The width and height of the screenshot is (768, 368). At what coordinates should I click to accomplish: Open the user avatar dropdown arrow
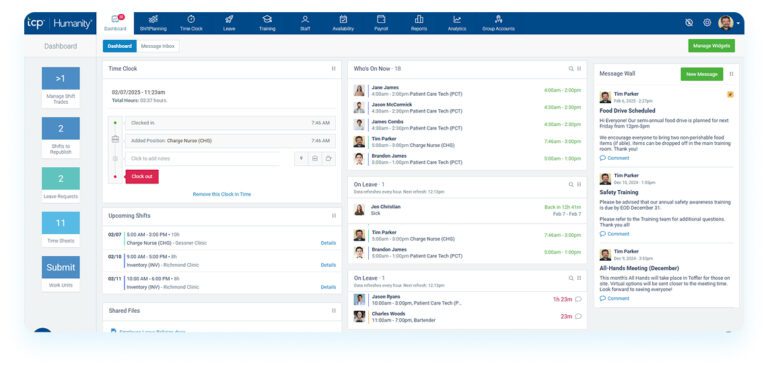click(x=738, y=23)
